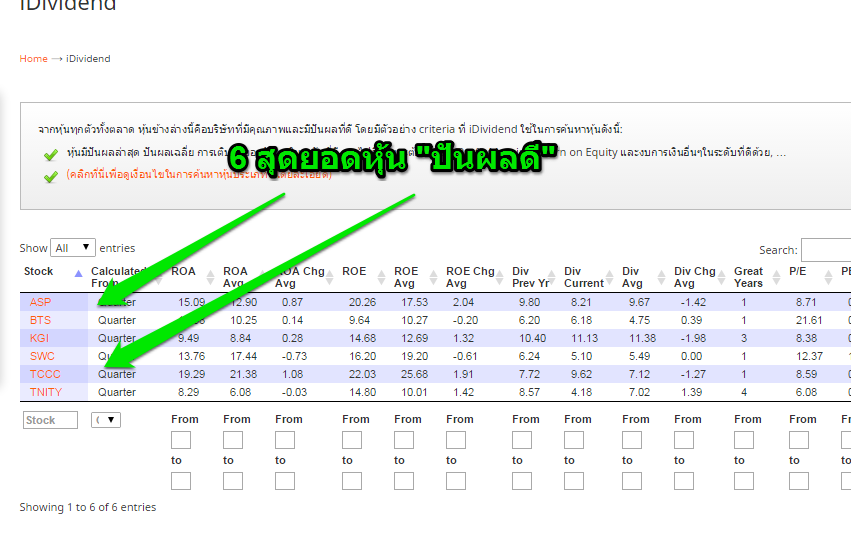
Task: Click the P/E value 21.61 for BTS
Action: tap(809, 320)
